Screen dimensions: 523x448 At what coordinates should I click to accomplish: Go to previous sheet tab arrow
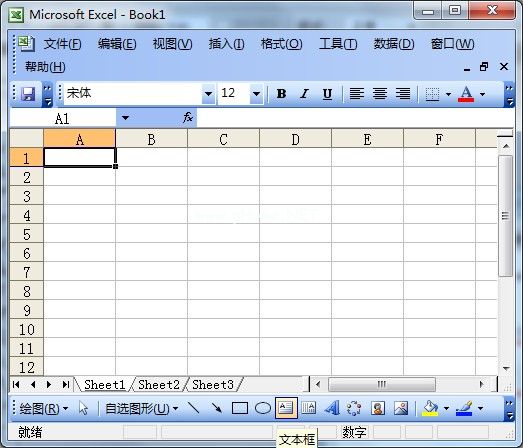[33, 385]
